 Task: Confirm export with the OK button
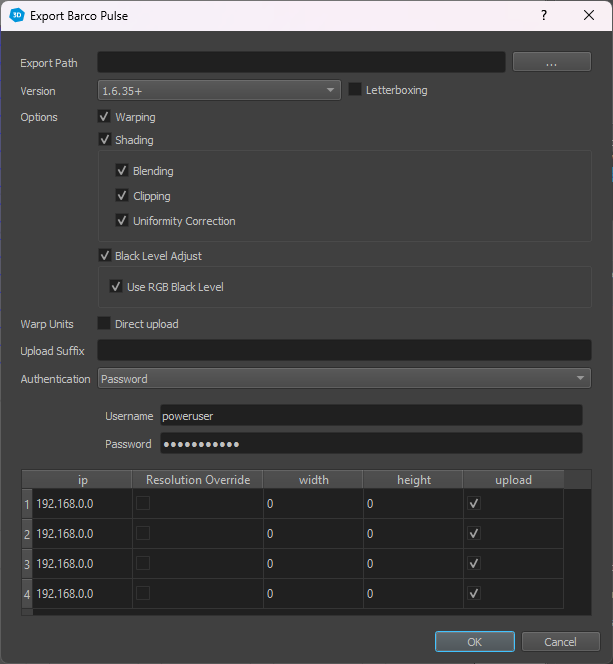pos(474,642)
